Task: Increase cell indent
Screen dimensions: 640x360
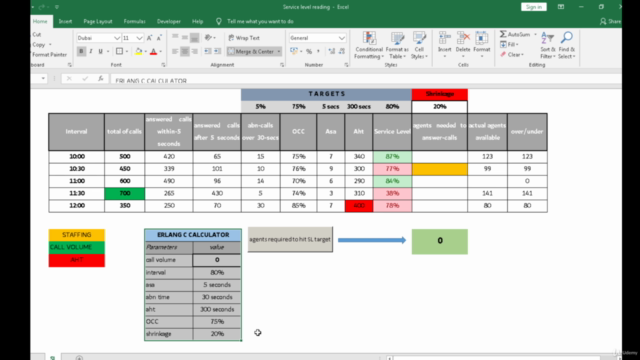Action: (218, 51)
